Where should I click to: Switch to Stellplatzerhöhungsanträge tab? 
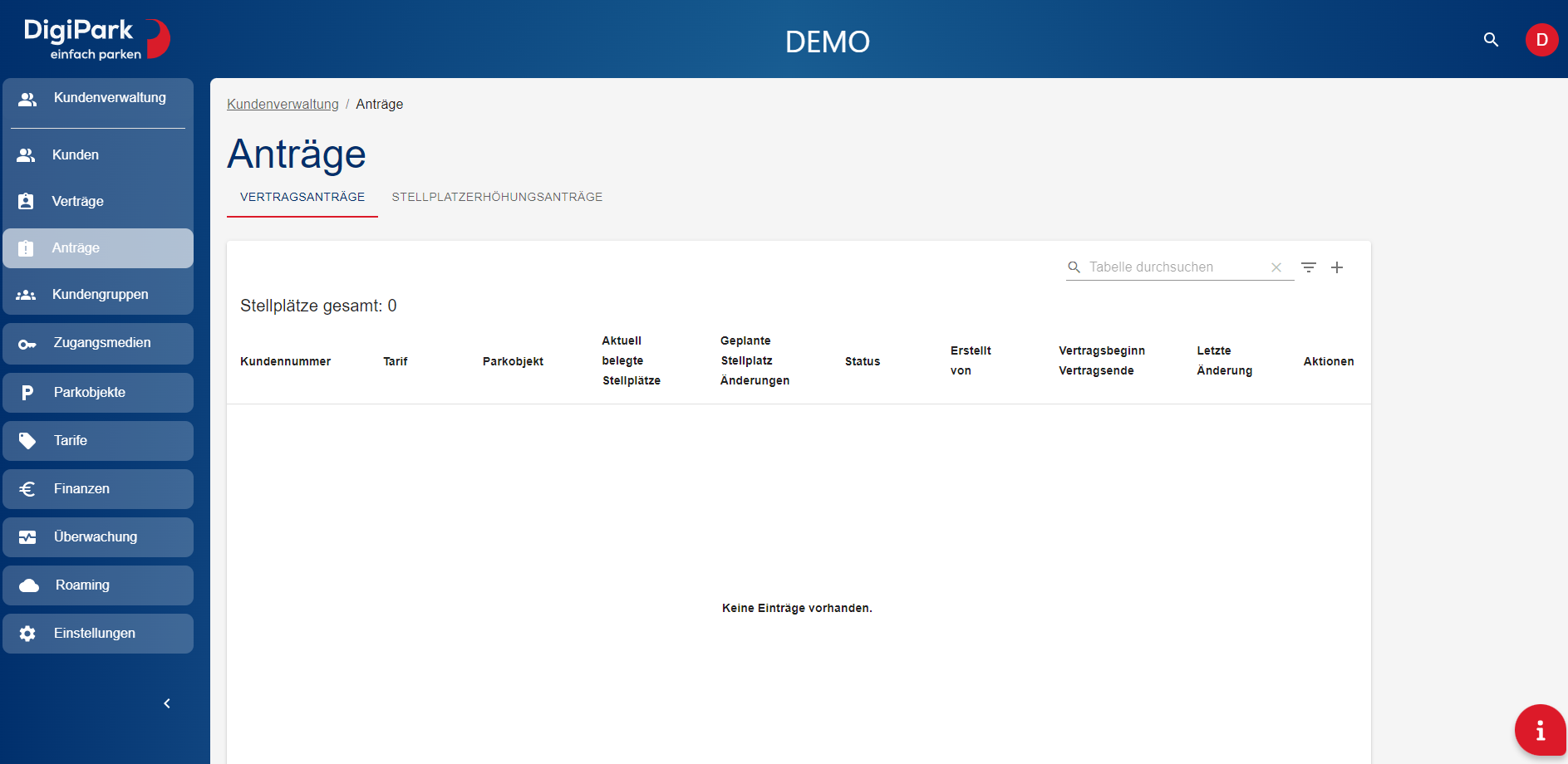point(497,197)
